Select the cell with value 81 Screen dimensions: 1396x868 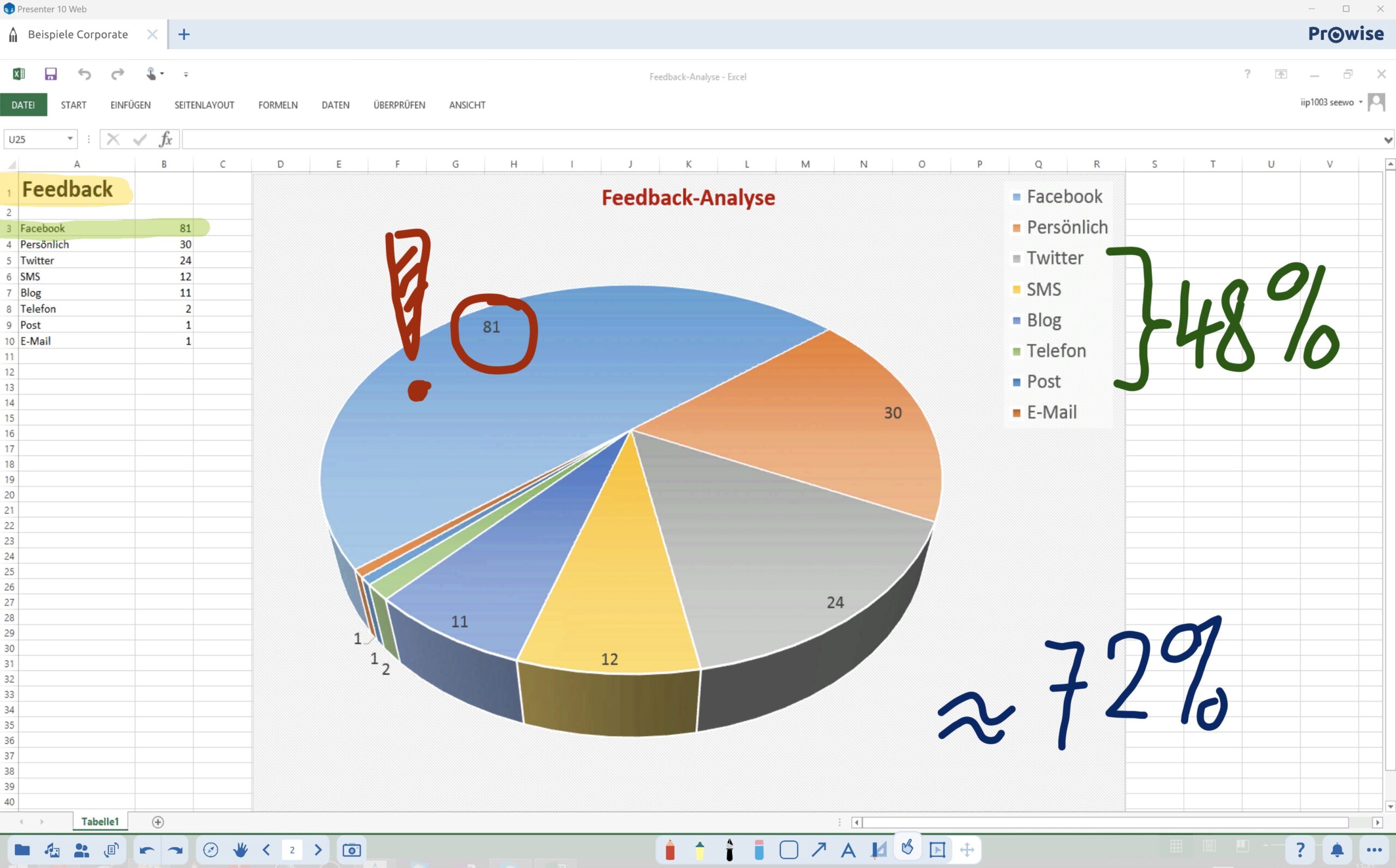click(164, 228)
